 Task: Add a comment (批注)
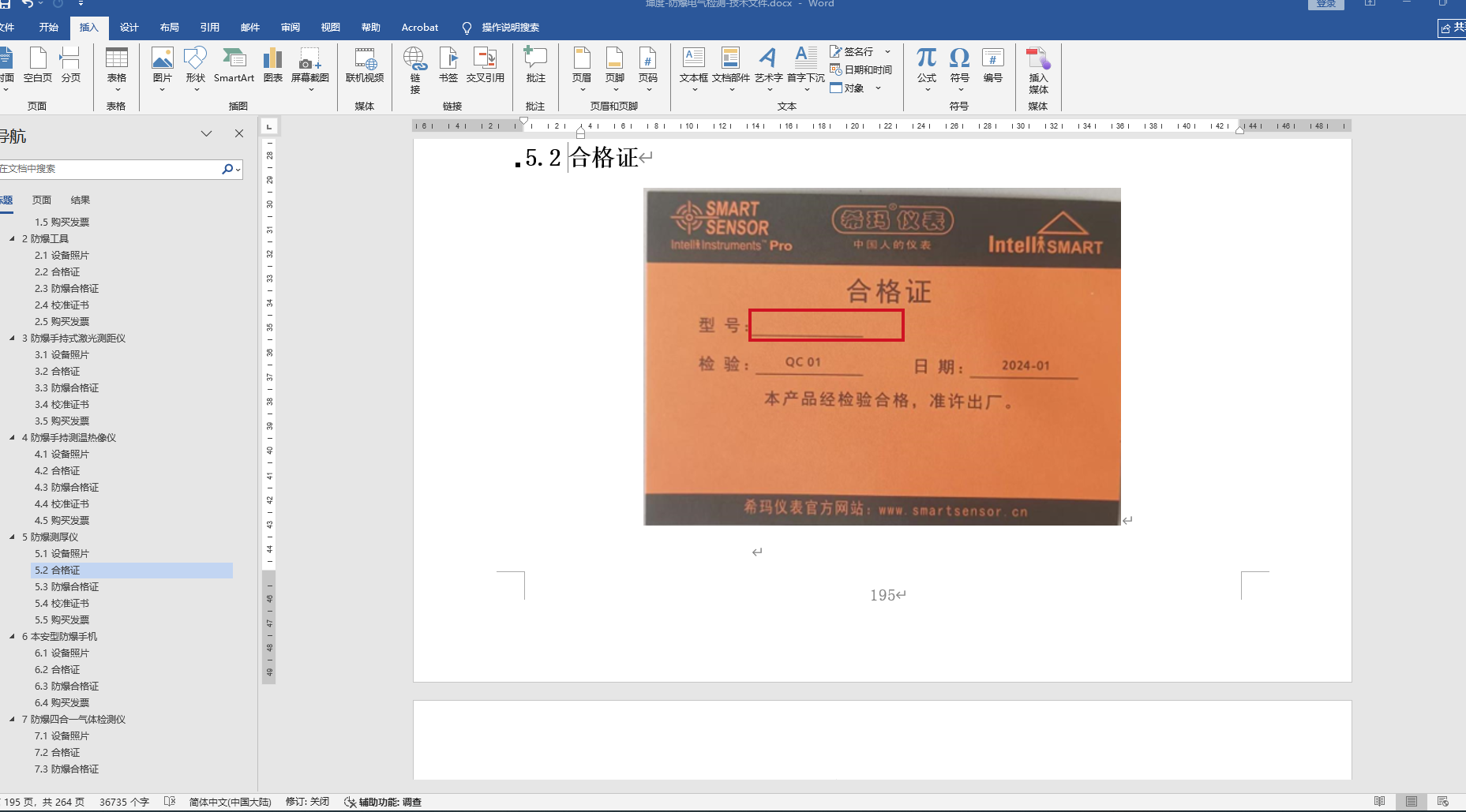536,65
